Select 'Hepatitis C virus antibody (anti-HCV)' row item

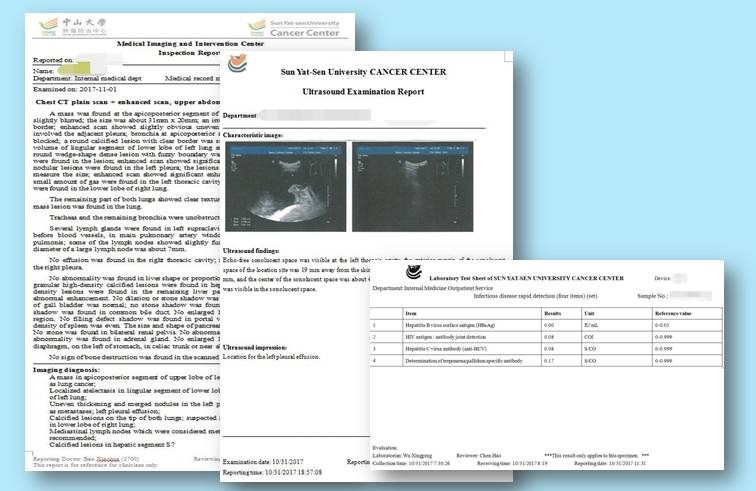[446, 349]
